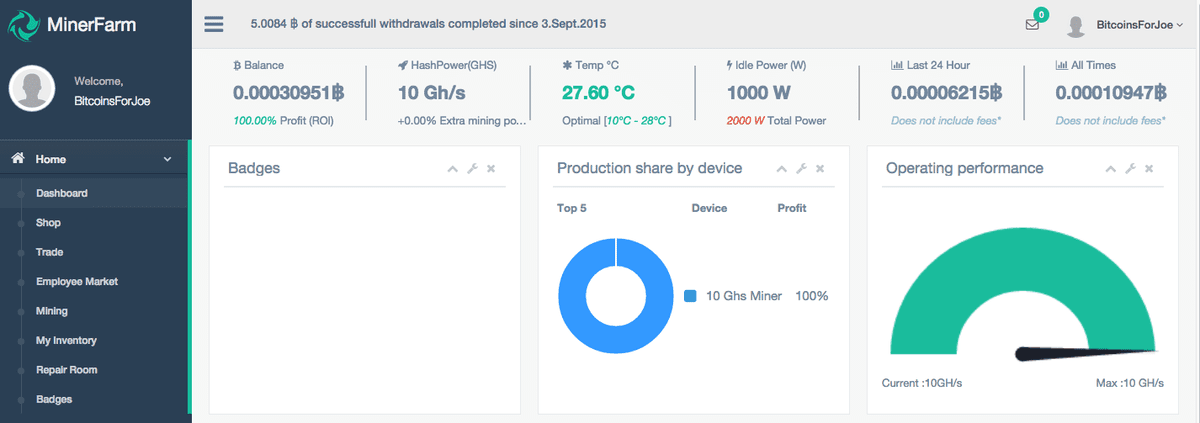
Task: Open the mail notifications envelope icon
Action: [1032, 25]
